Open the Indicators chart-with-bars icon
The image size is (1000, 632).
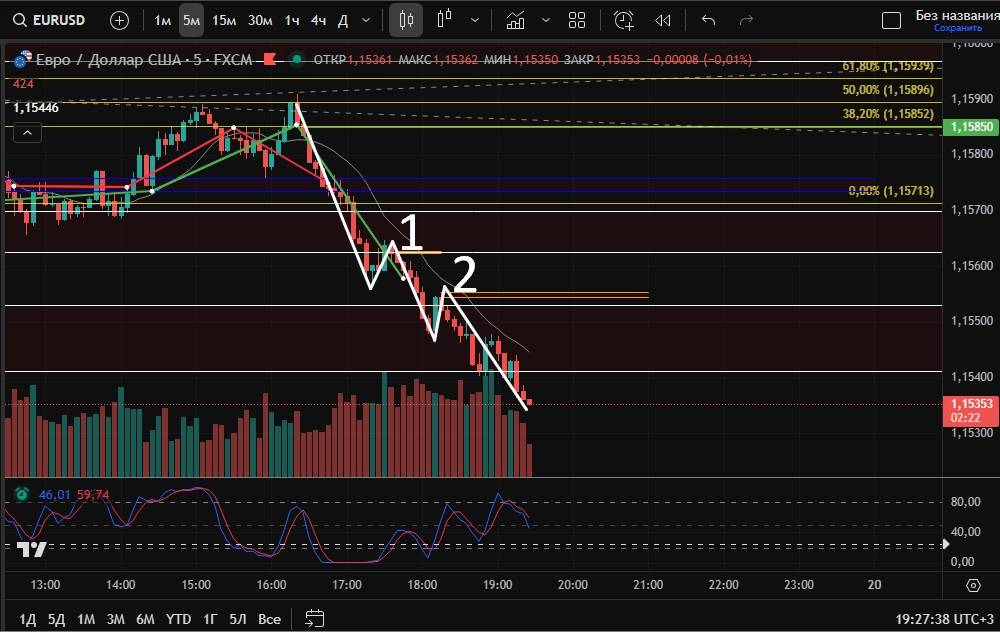(x=515, y=20)
